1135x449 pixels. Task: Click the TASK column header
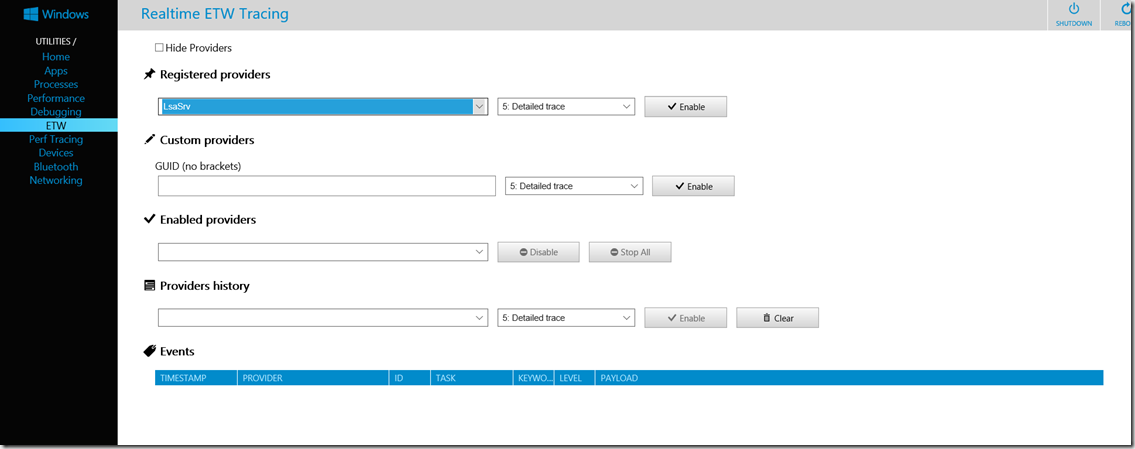pyautogui.click(x=471, y=378)
